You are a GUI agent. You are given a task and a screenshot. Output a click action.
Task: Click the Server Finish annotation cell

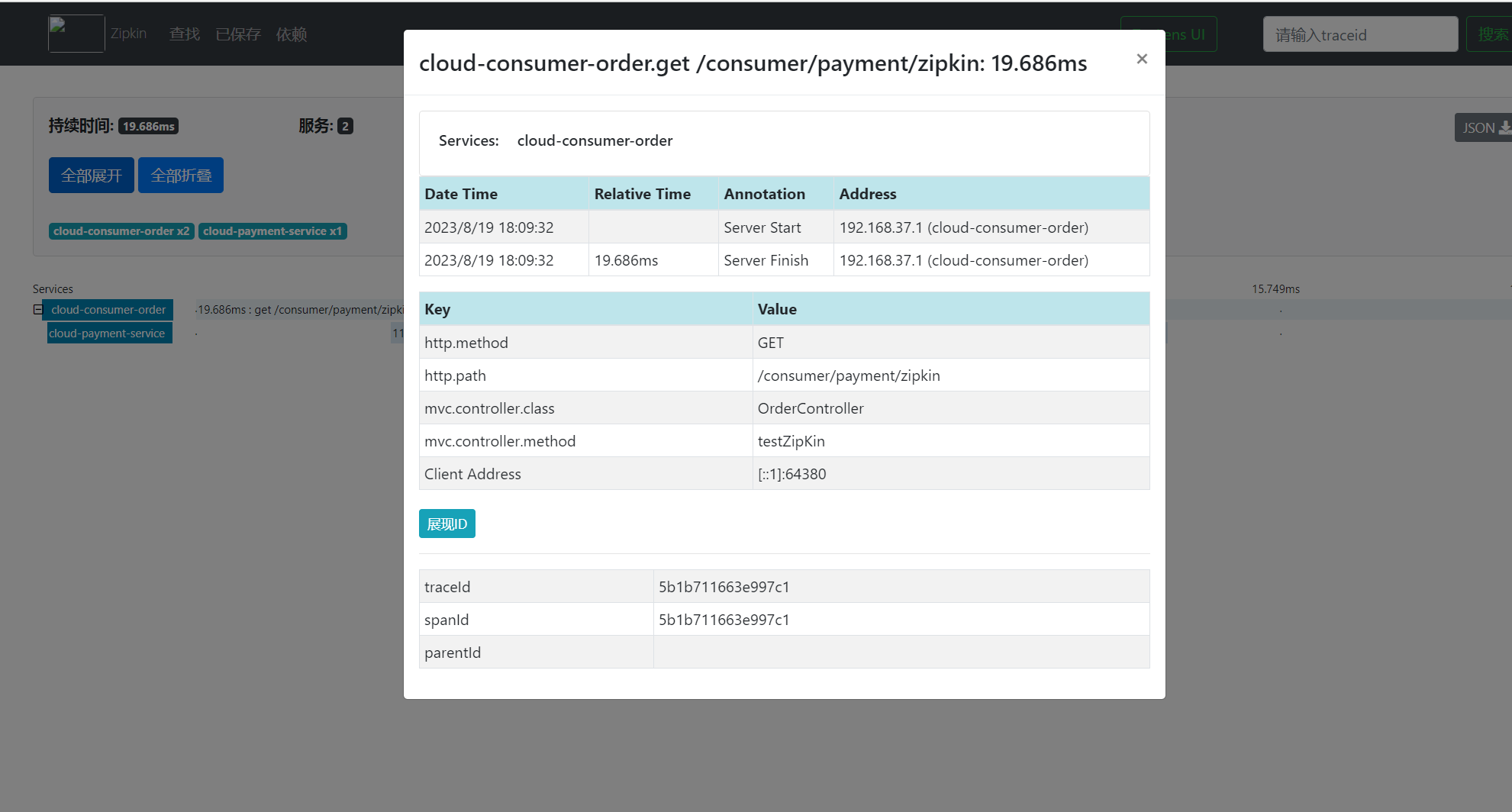tap(775, 260)
